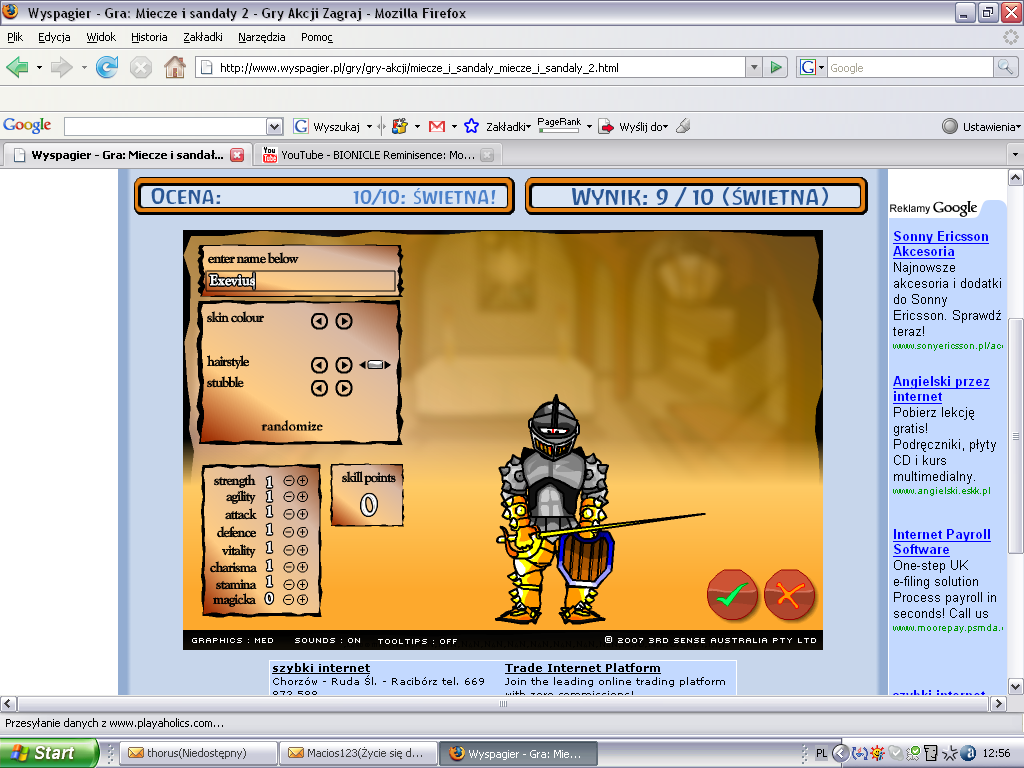Decrease strength with minus icon
This screenshot has width=1024, height=768.
click(x=289, y=481)
